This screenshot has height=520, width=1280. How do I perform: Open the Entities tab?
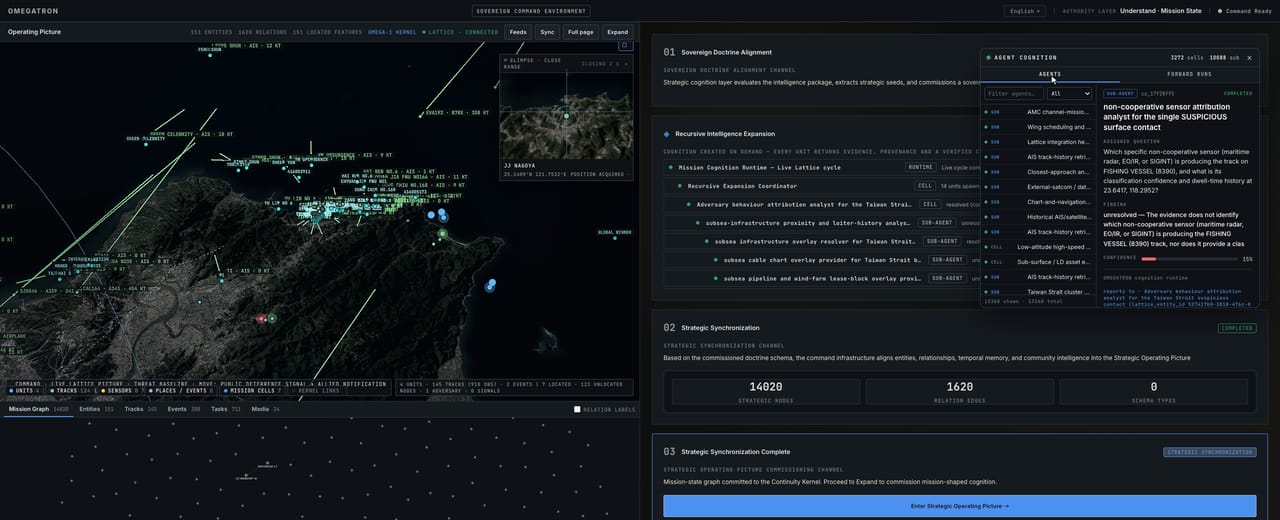[96, 409]
